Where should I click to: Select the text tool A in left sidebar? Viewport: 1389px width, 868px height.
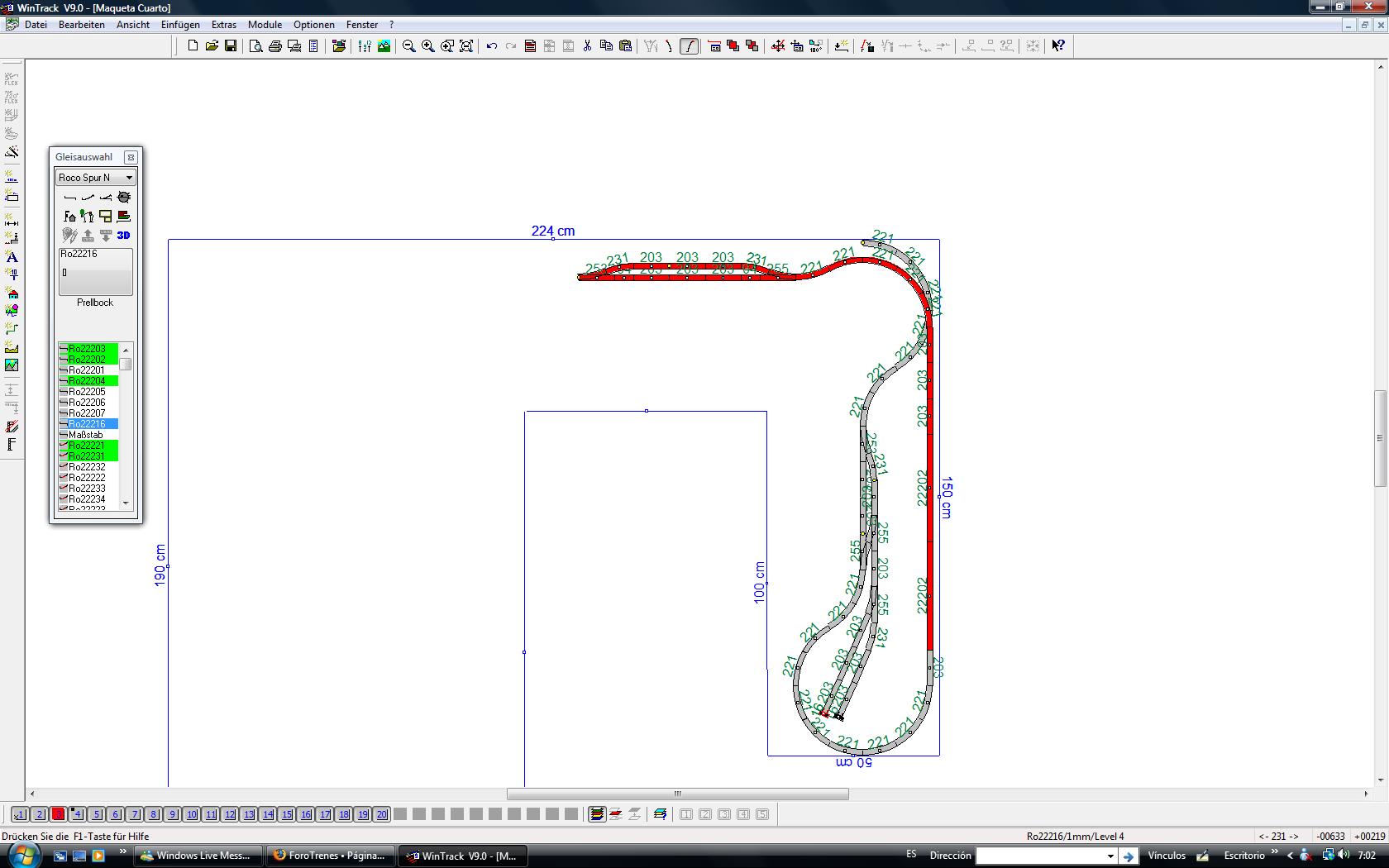12,257
